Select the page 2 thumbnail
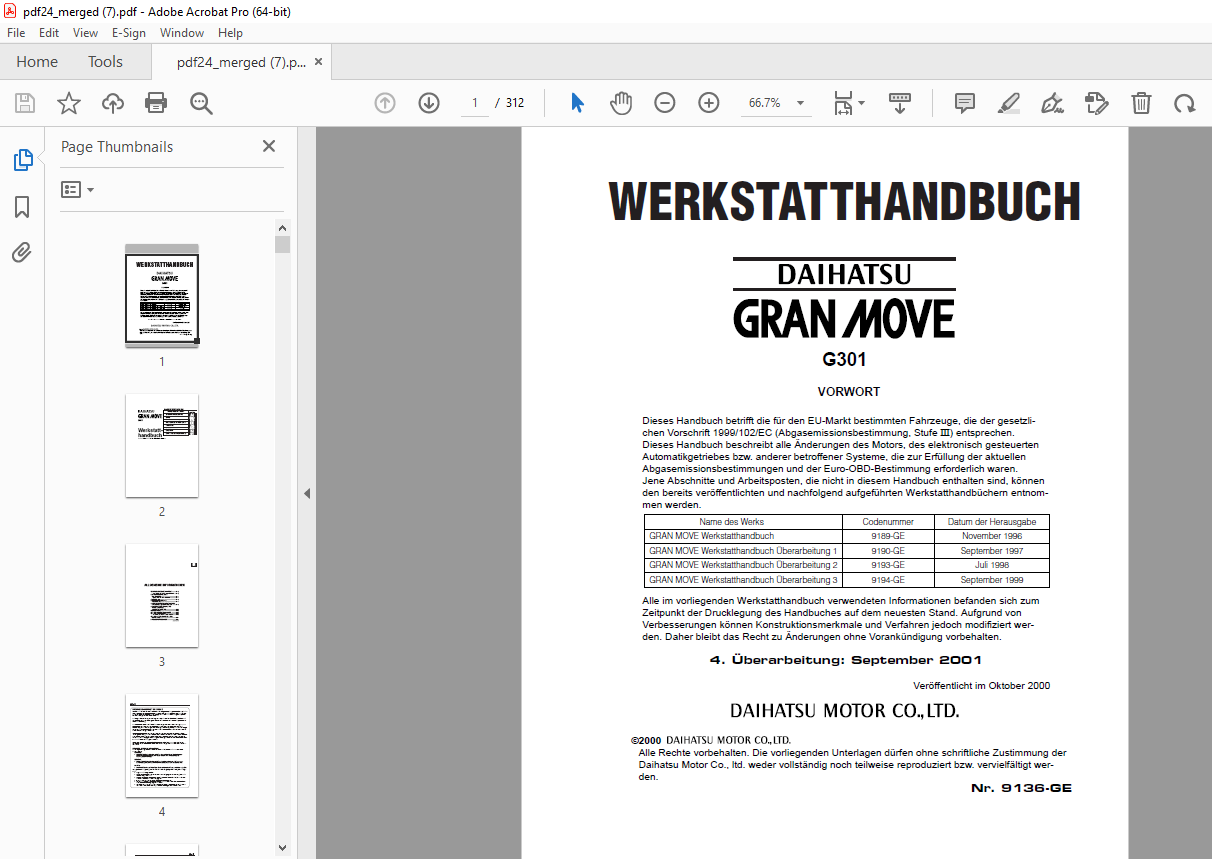Viewport: 1212px width, 859px height. point(162,446)
